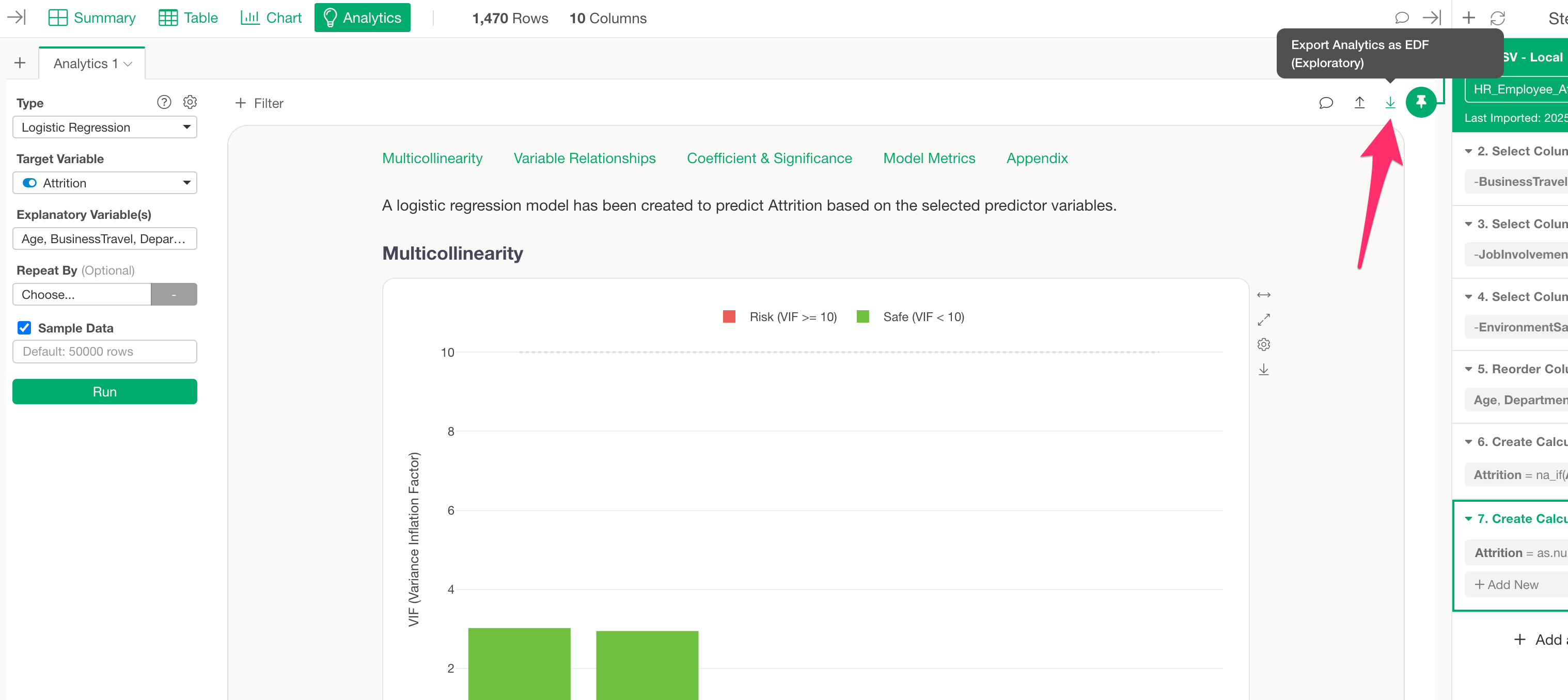This screenshot has height=700, width=1568.
Task: Click the Type help question mark icon
Action: tap(164, 102)
